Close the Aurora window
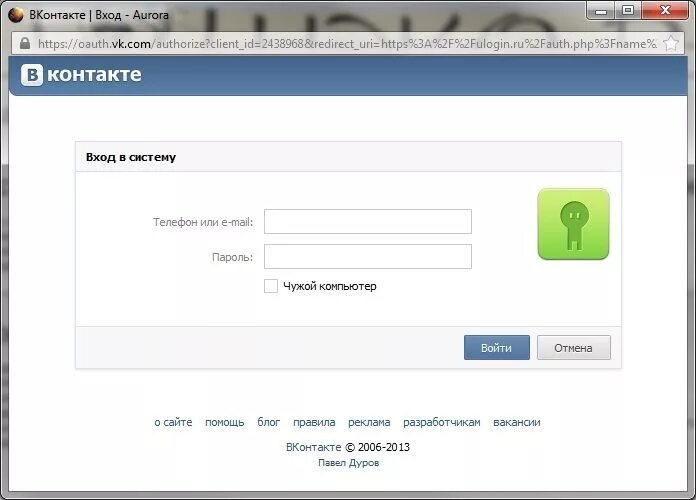This screenshot has height=500, width=696. [x=665, y=11]
